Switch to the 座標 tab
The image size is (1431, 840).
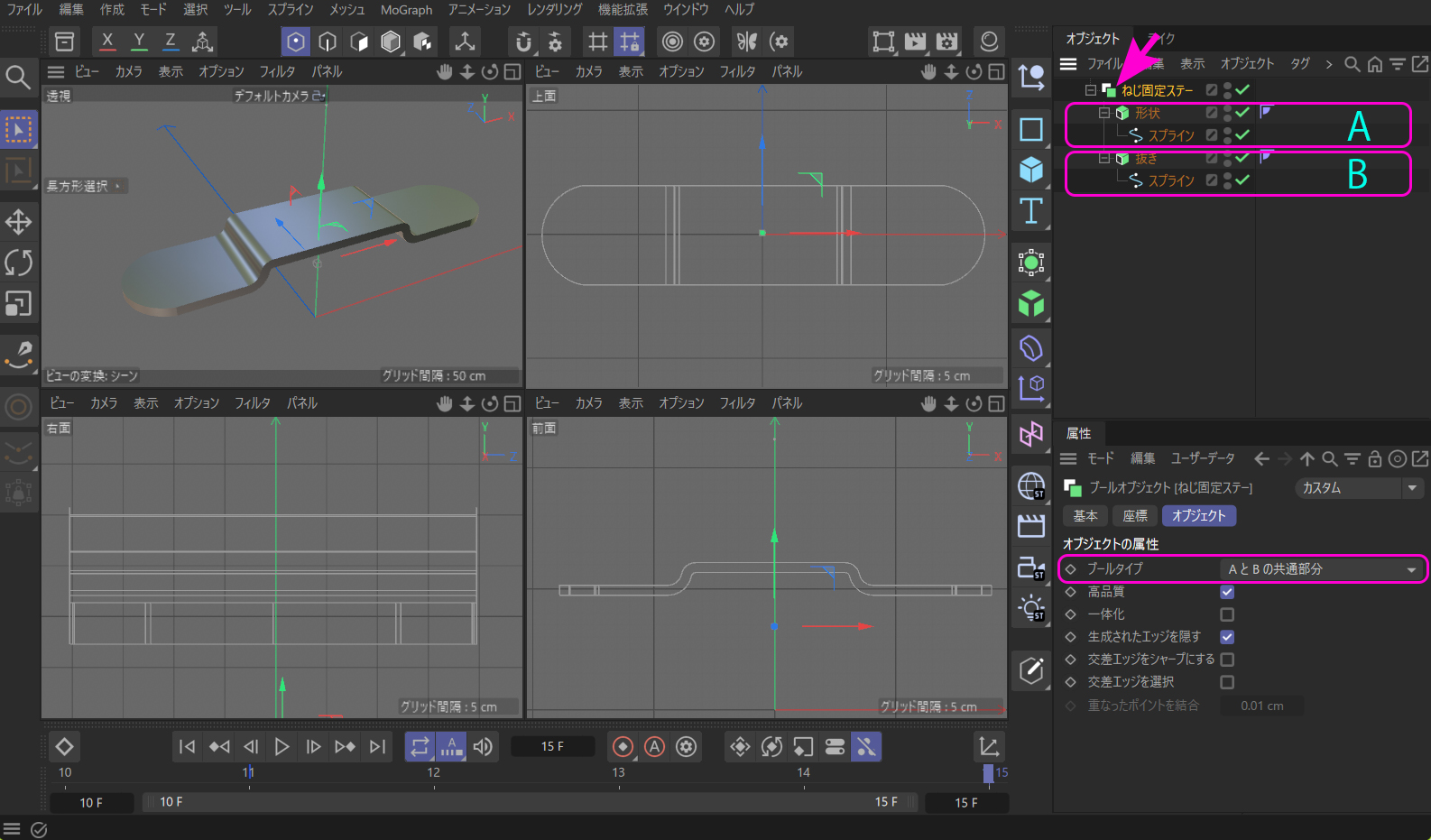click(1135, 516)
